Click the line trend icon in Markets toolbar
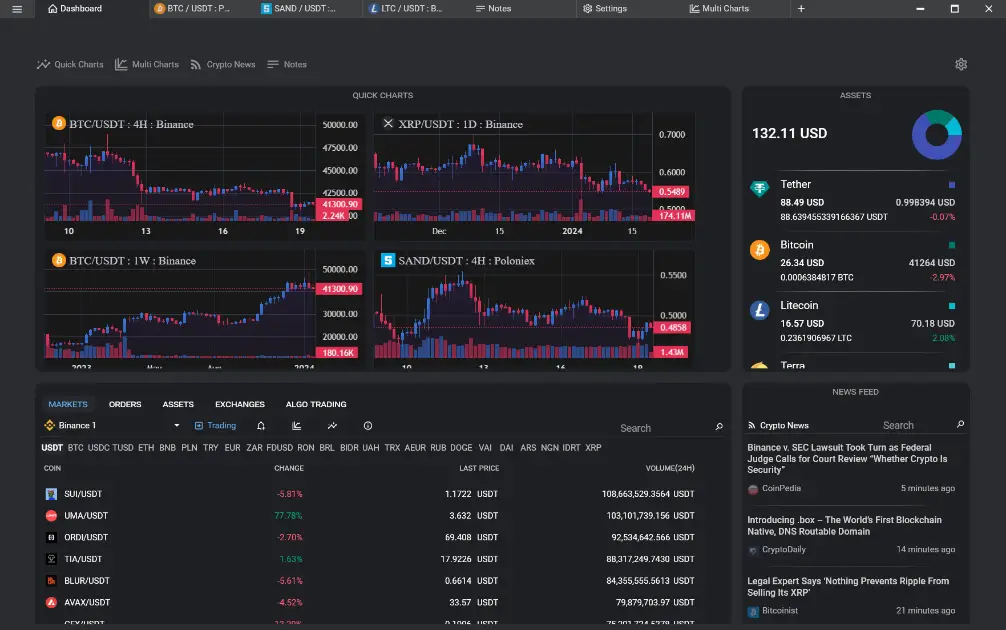Image resolution: width=1006 pixels, height=630 pixels. pos(332,426)
